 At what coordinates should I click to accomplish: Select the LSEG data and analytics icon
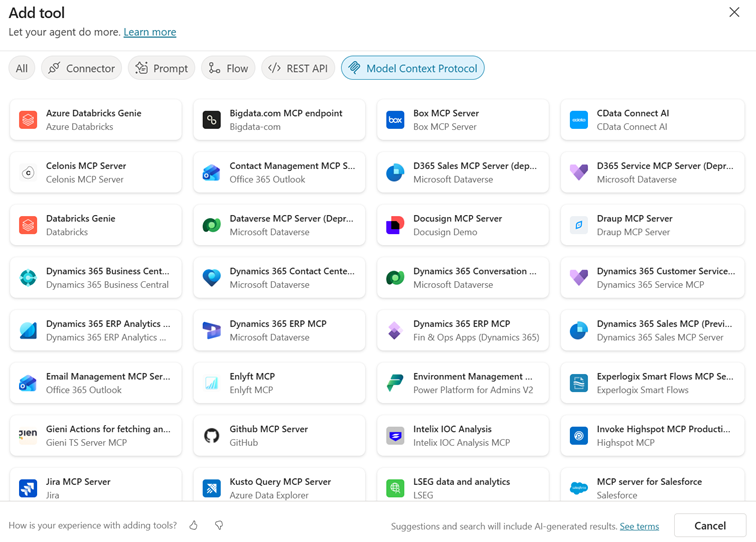coord(395,488)
